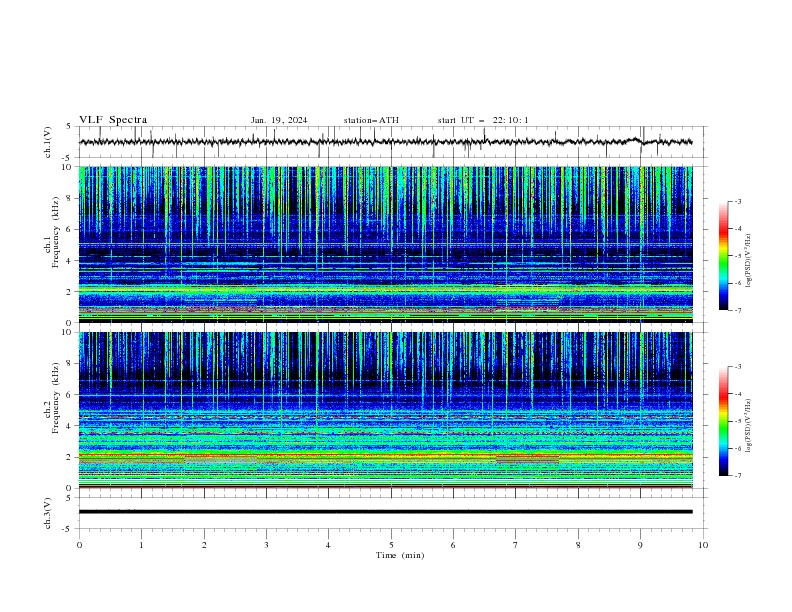Screen dimensions: 792x612
Task: Click the date 'Jan. 19, 2024'
Action: (x=279, y=120)
